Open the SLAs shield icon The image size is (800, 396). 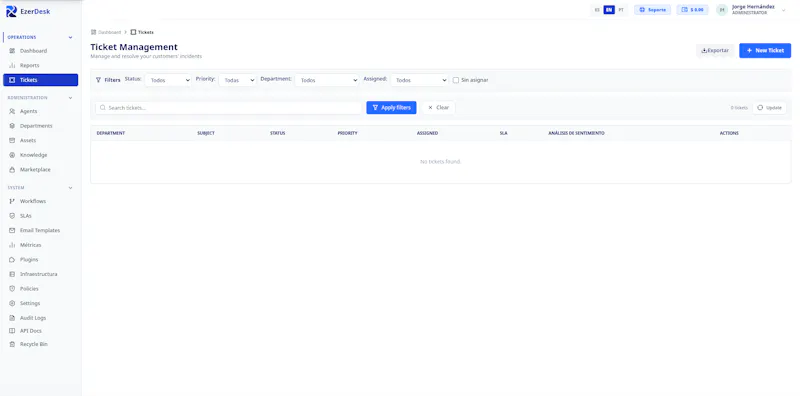[12, 216]
